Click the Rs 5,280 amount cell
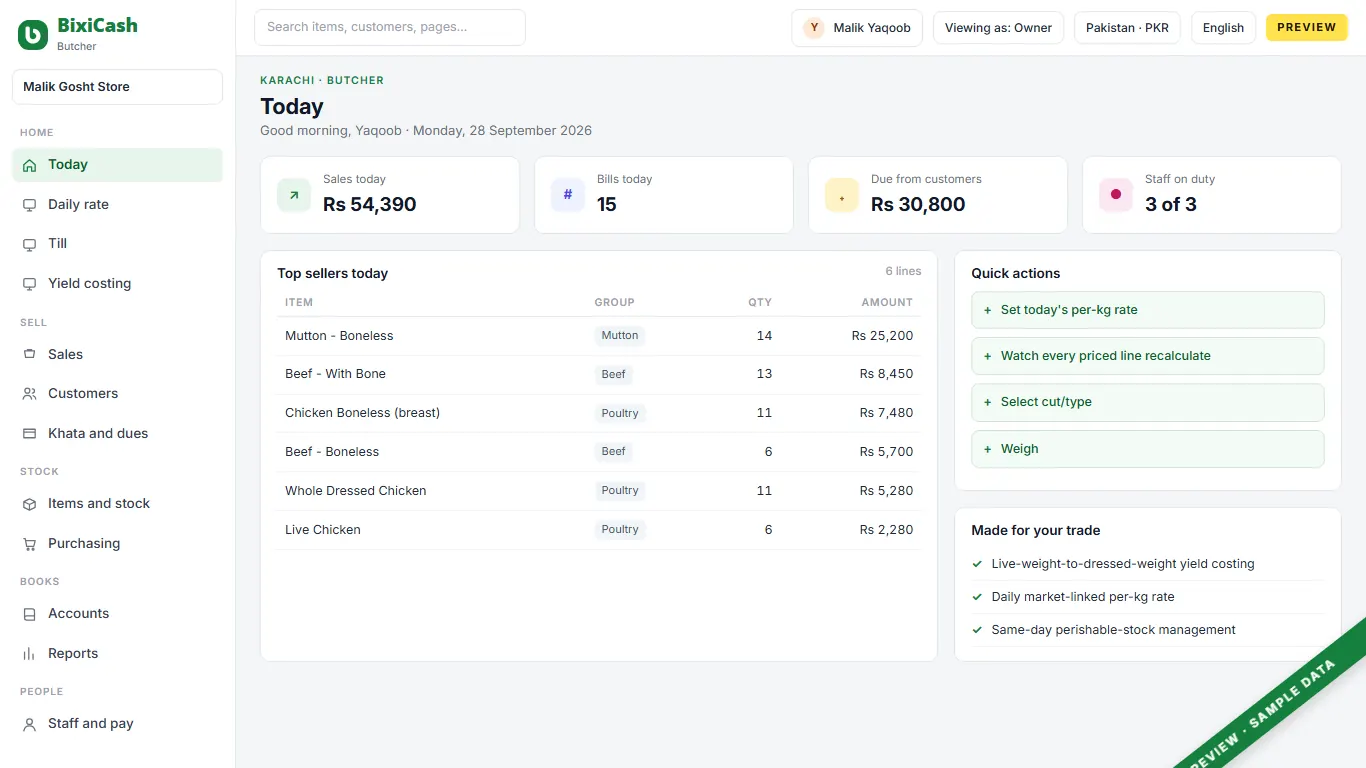 (x=886, y=491)
